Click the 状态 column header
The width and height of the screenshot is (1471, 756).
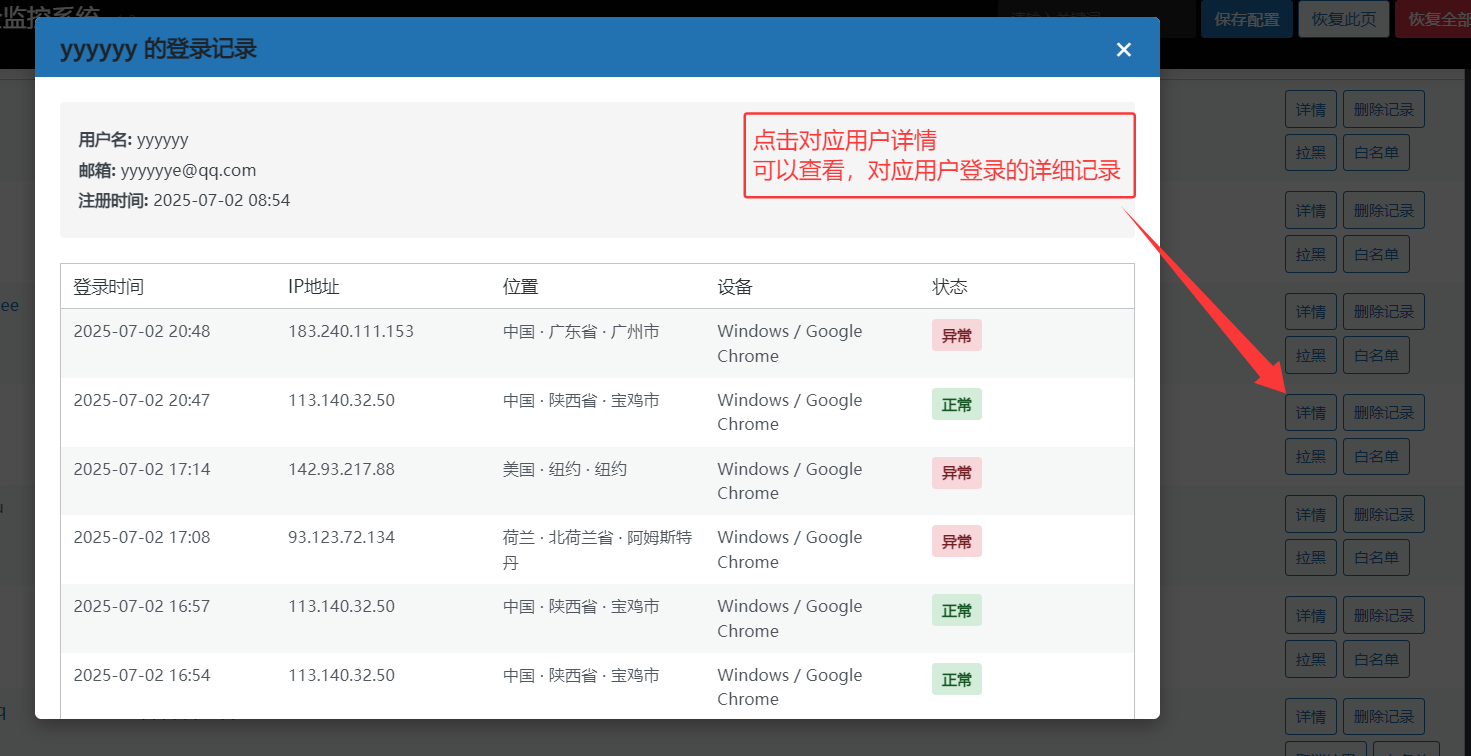click(949, 287)
